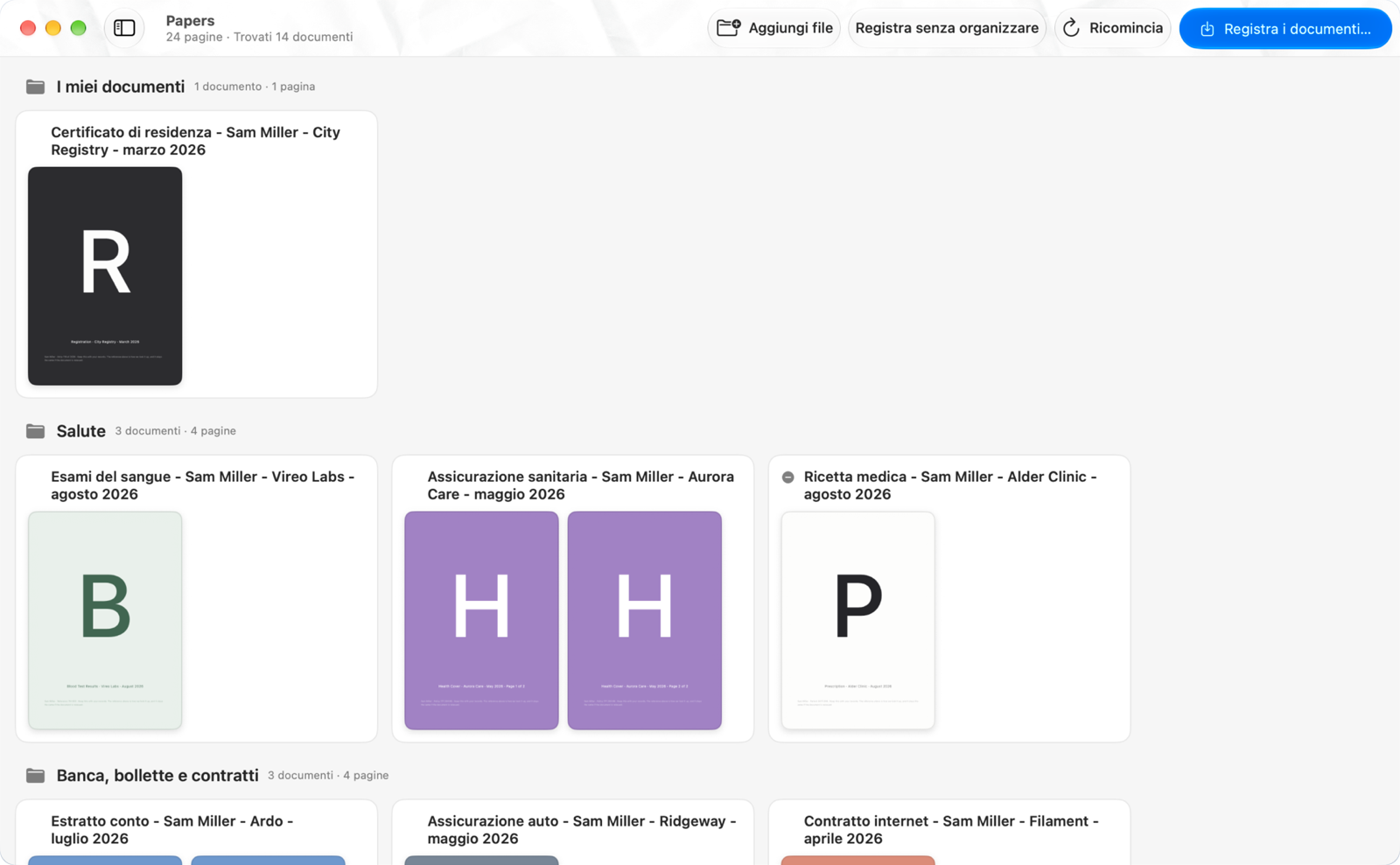Click the Esami del sangue document title

(x=202, y=485)
